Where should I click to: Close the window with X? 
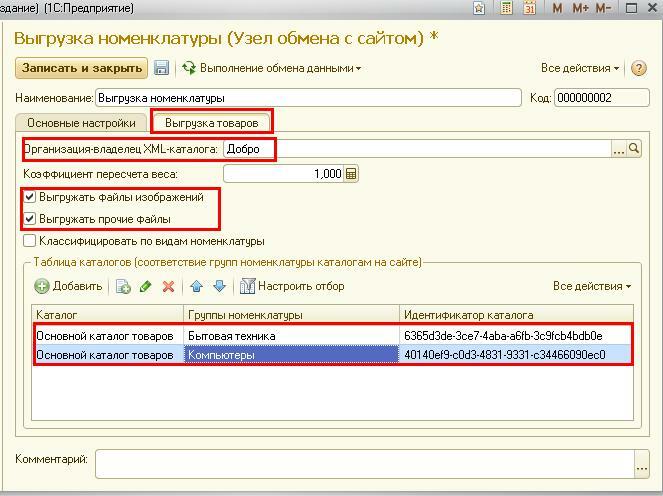[x=653, y=8]
